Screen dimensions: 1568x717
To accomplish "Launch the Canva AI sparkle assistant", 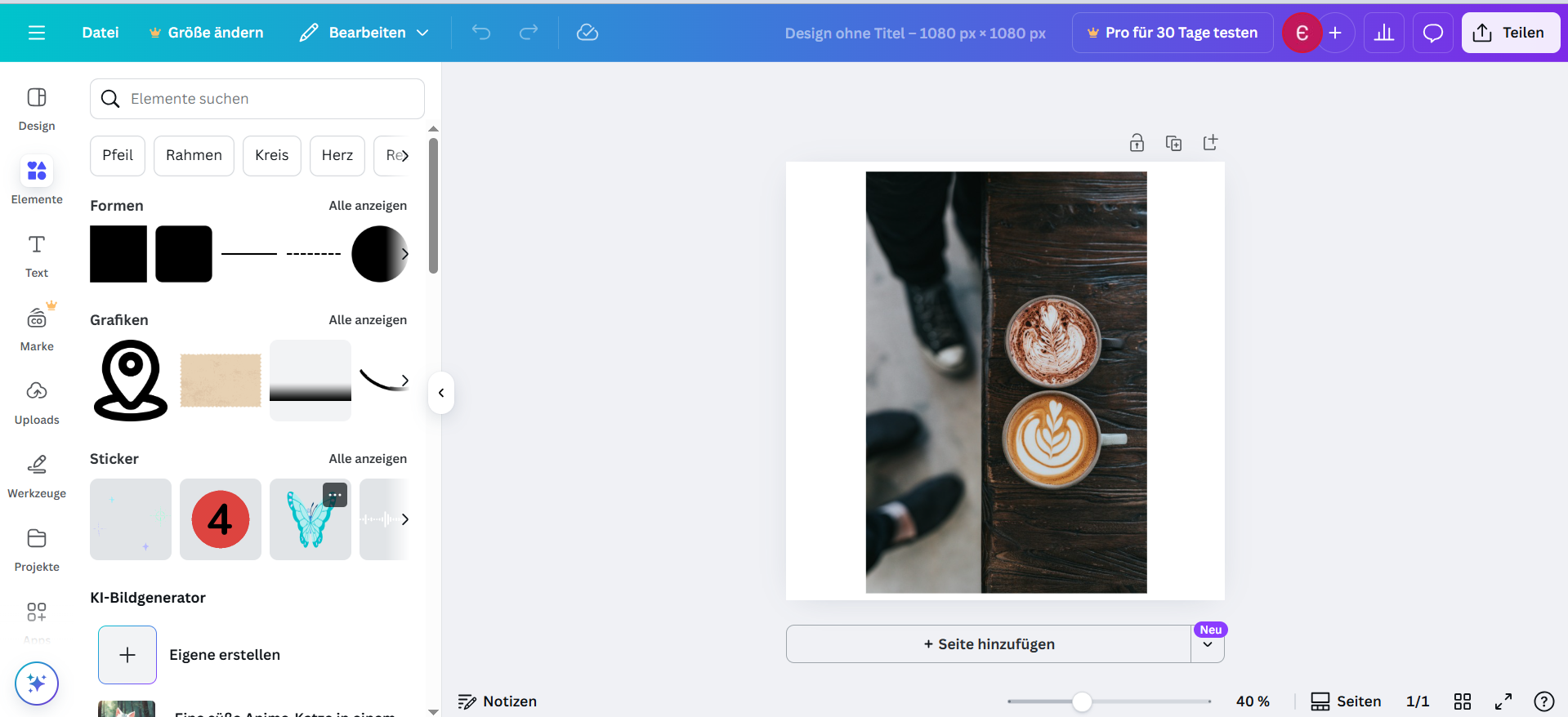I will click(37, 683).
